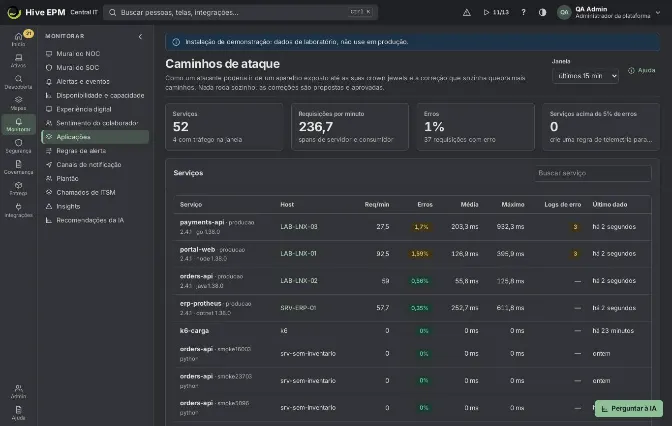The image size is (672, 426).
Task: Click the Ajuda help link near Janela
Action: [x=642, y=70]
